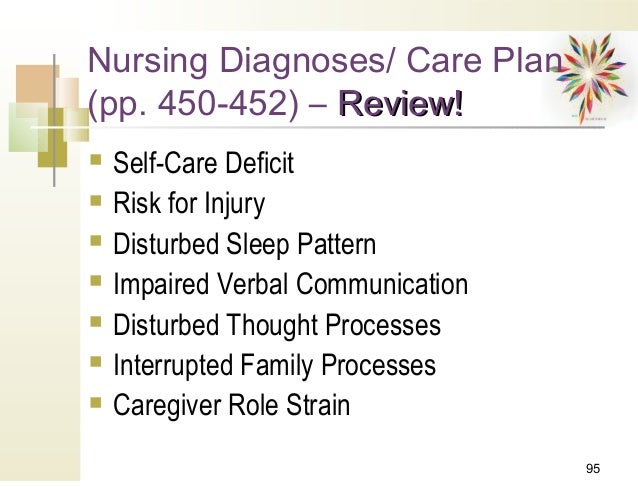Viewport: 638px width, 487px height.
Task: Click the Caregiver Role Strain text
Action: pos(231,407)
